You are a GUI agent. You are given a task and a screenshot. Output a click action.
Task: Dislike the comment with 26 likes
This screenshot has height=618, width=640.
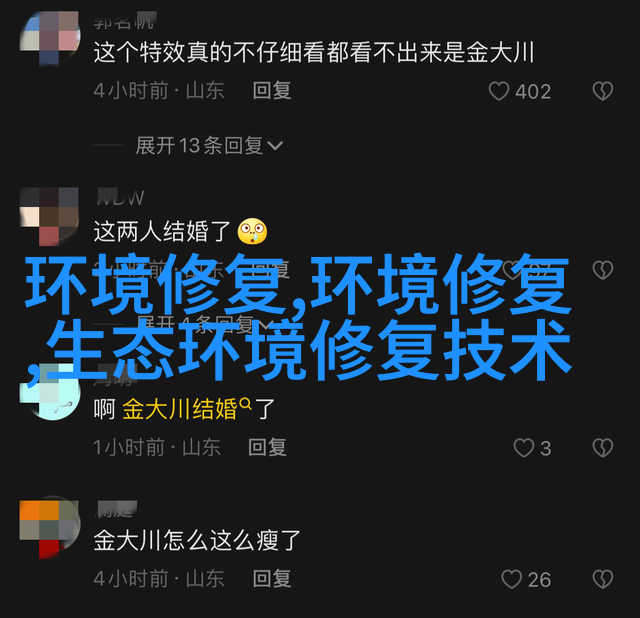click(x=602, y=579)
